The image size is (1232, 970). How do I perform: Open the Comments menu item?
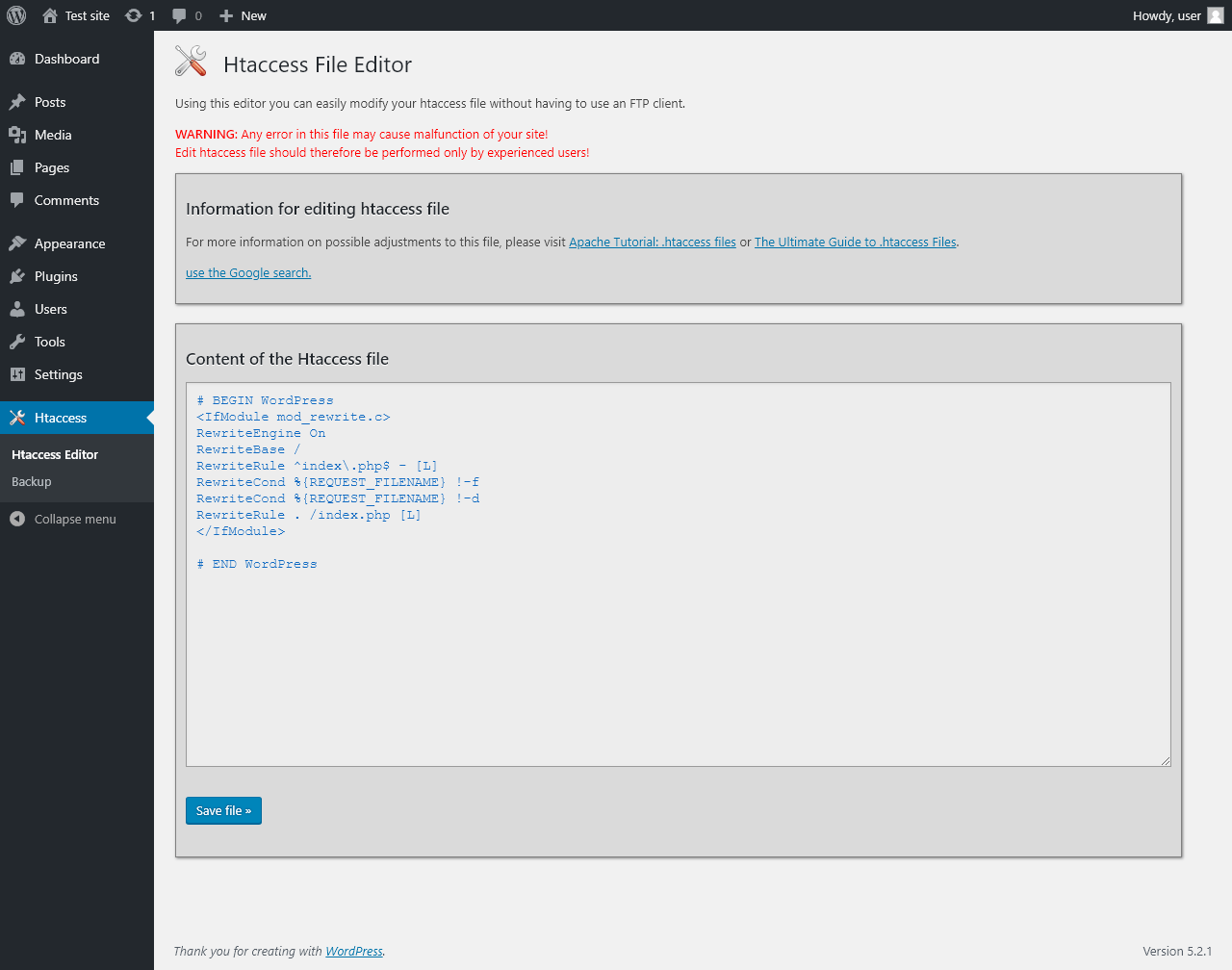pos(77,200)
